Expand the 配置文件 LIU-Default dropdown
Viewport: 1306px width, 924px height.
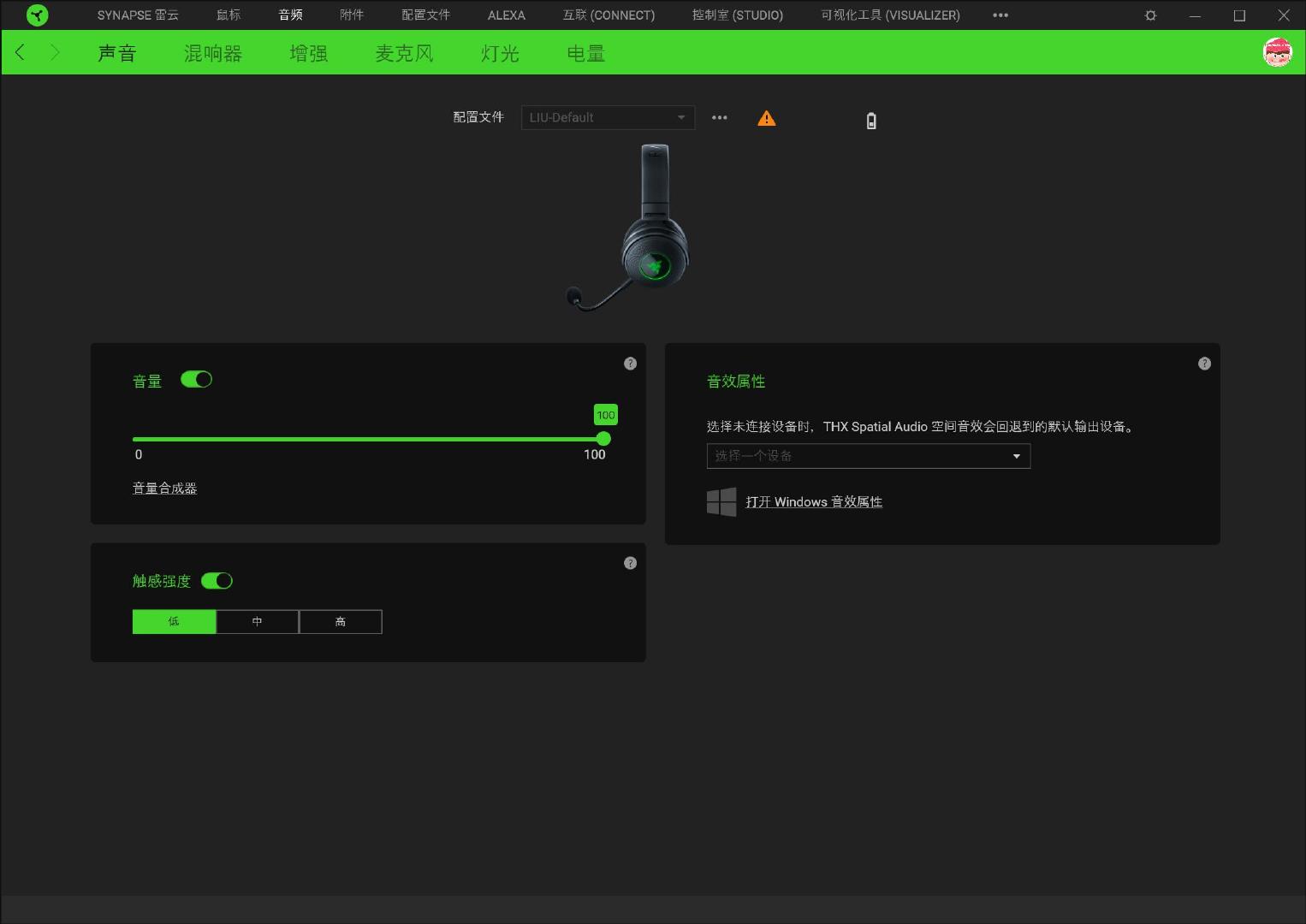coord(608,117)
